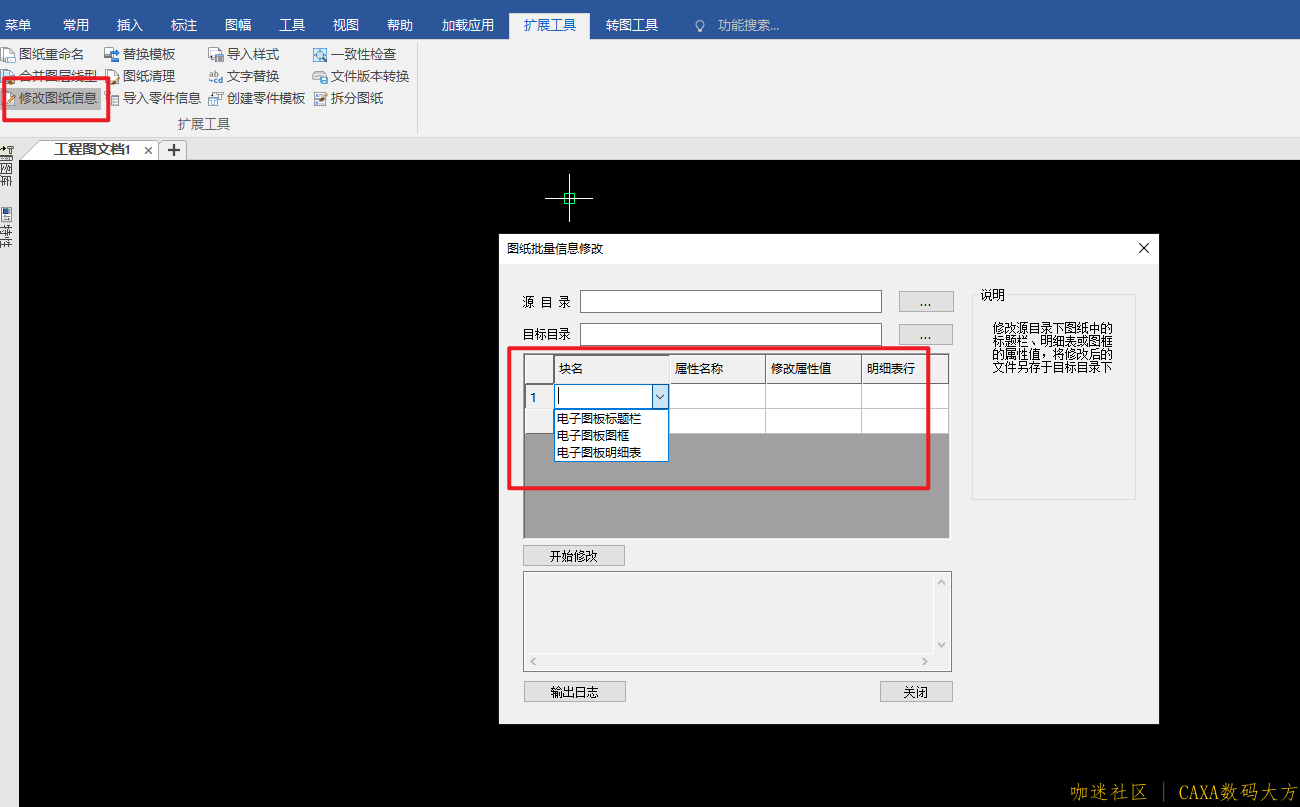The width and height of the screenshot is (1300, 807).
Task: Browse for the 源目录 folder
Action: tap(925, 302)
